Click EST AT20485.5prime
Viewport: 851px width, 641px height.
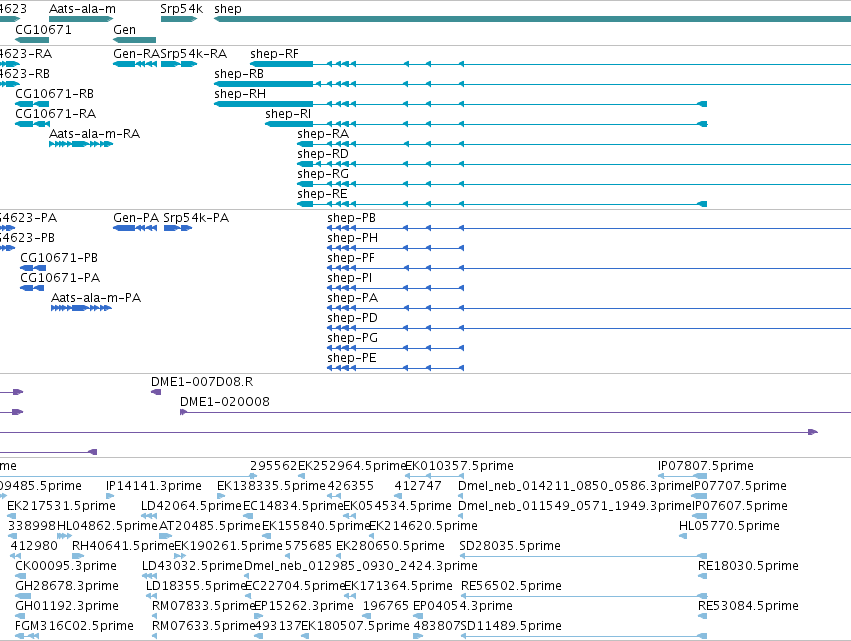(x=209, y=526)
